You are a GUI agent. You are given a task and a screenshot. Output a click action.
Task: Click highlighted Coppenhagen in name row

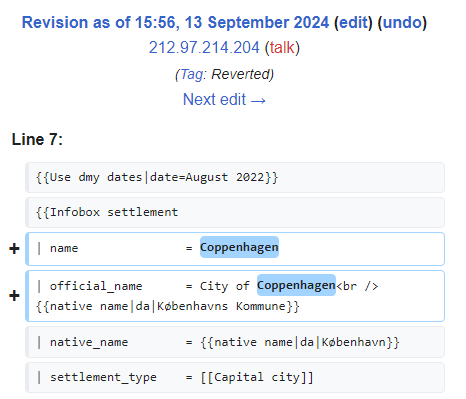(x=239, y=247)
